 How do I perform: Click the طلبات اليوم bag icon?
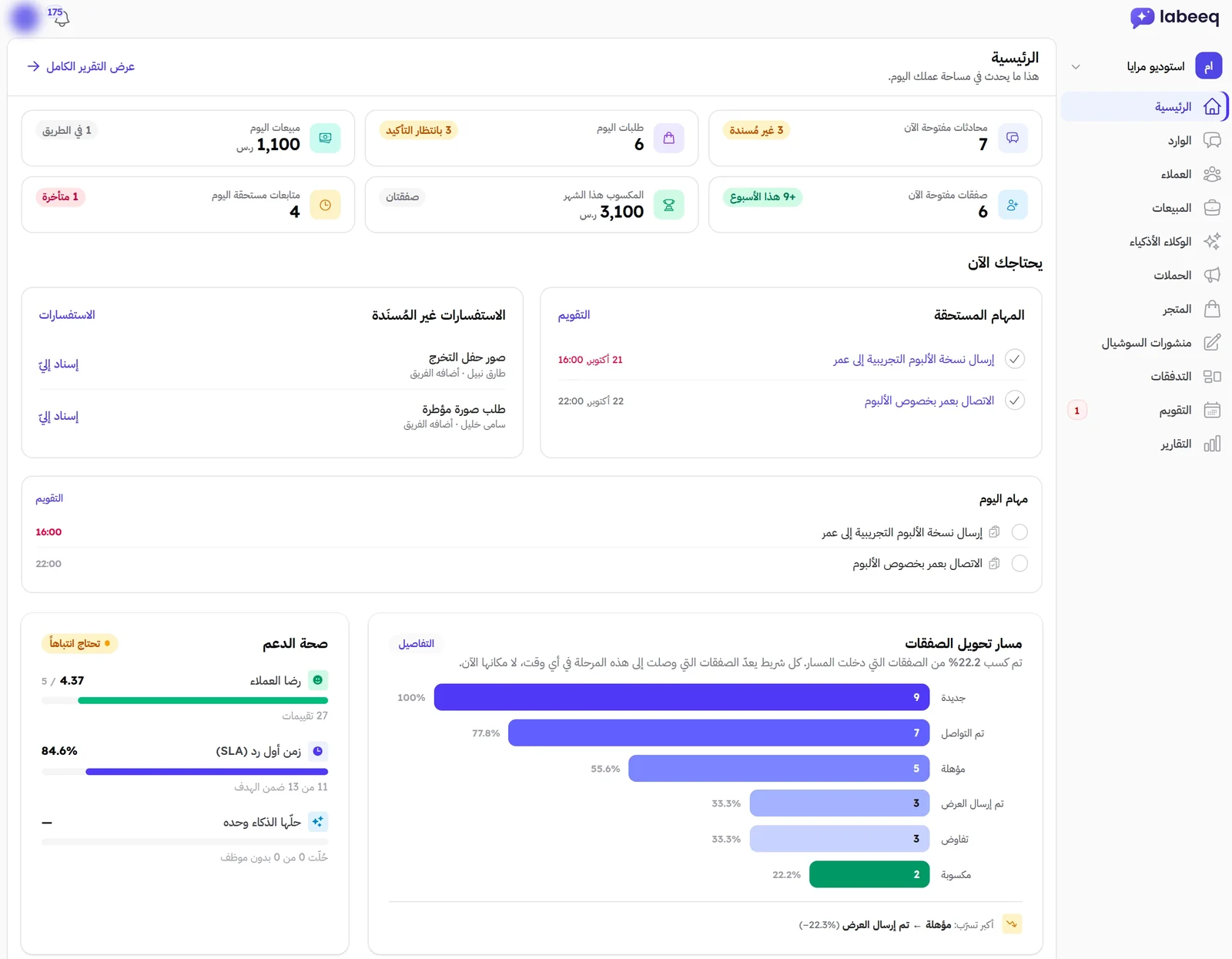(668, 138)
